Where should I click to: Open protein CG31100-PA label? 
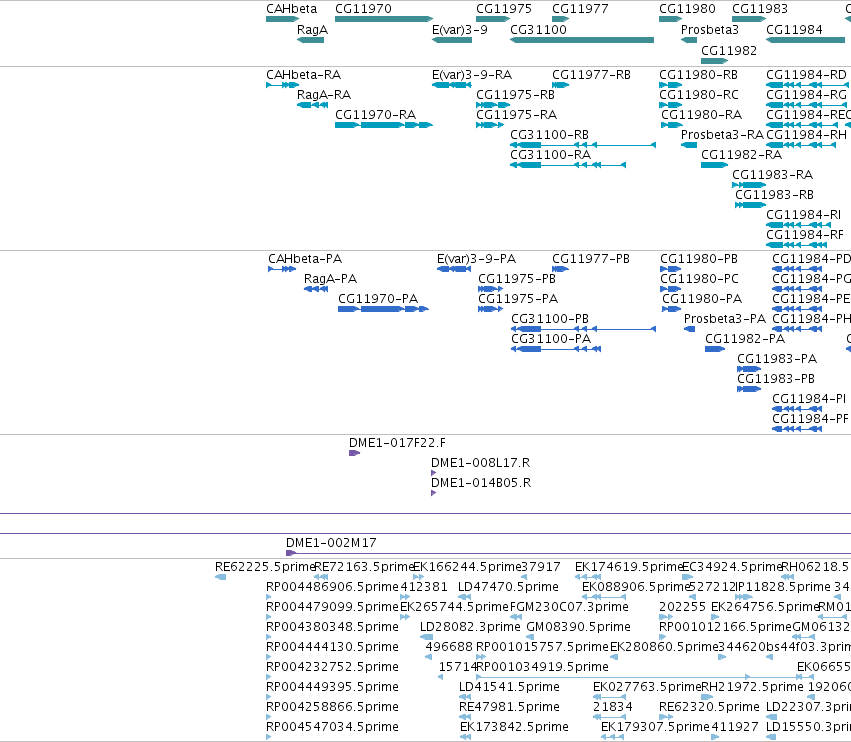pyautogui.click(x=551, y=340)
